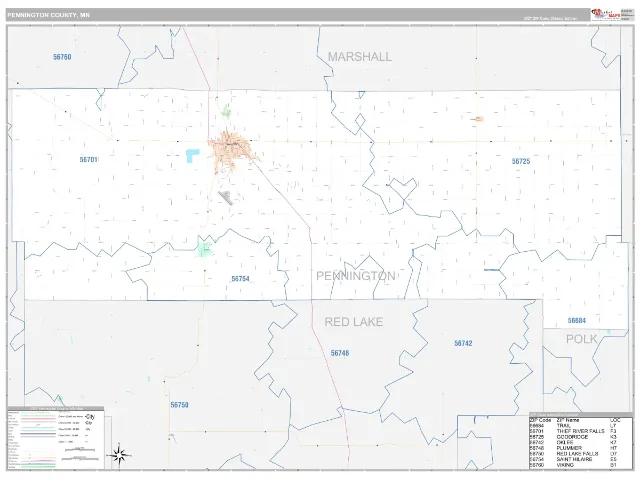The image size is (640, 480).
Task: Click ZIP code label 56742 on map
Action: (x=463, y=343)
